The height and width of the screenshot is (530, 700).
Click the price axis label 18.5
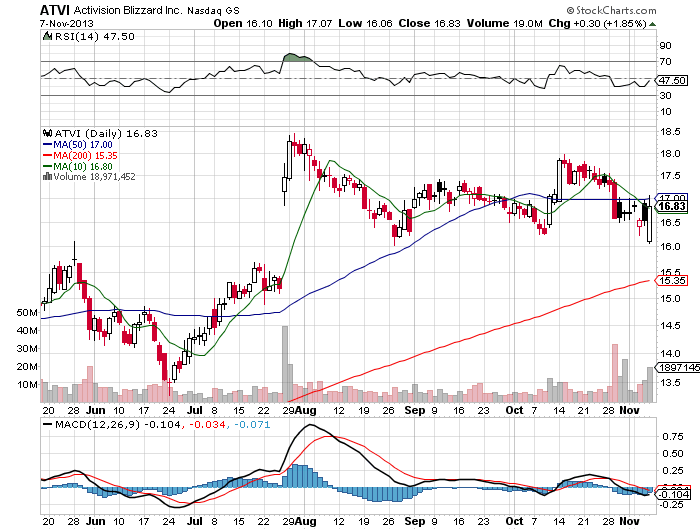(670, 132)
